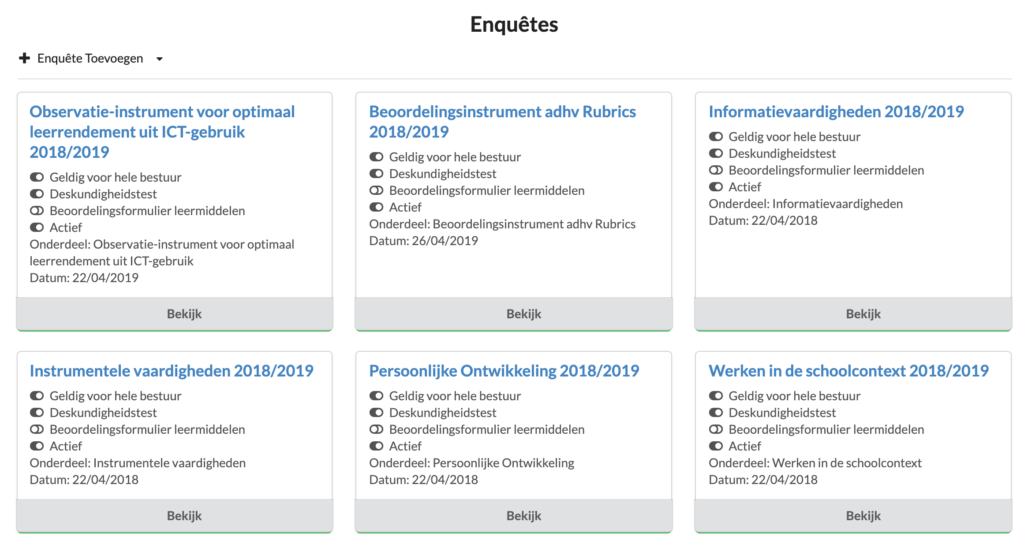This screenshot has height=544, width=1024.
Task: Expand the Enquête Toevoegen dropdown arrow
Action: pos(159,59)
